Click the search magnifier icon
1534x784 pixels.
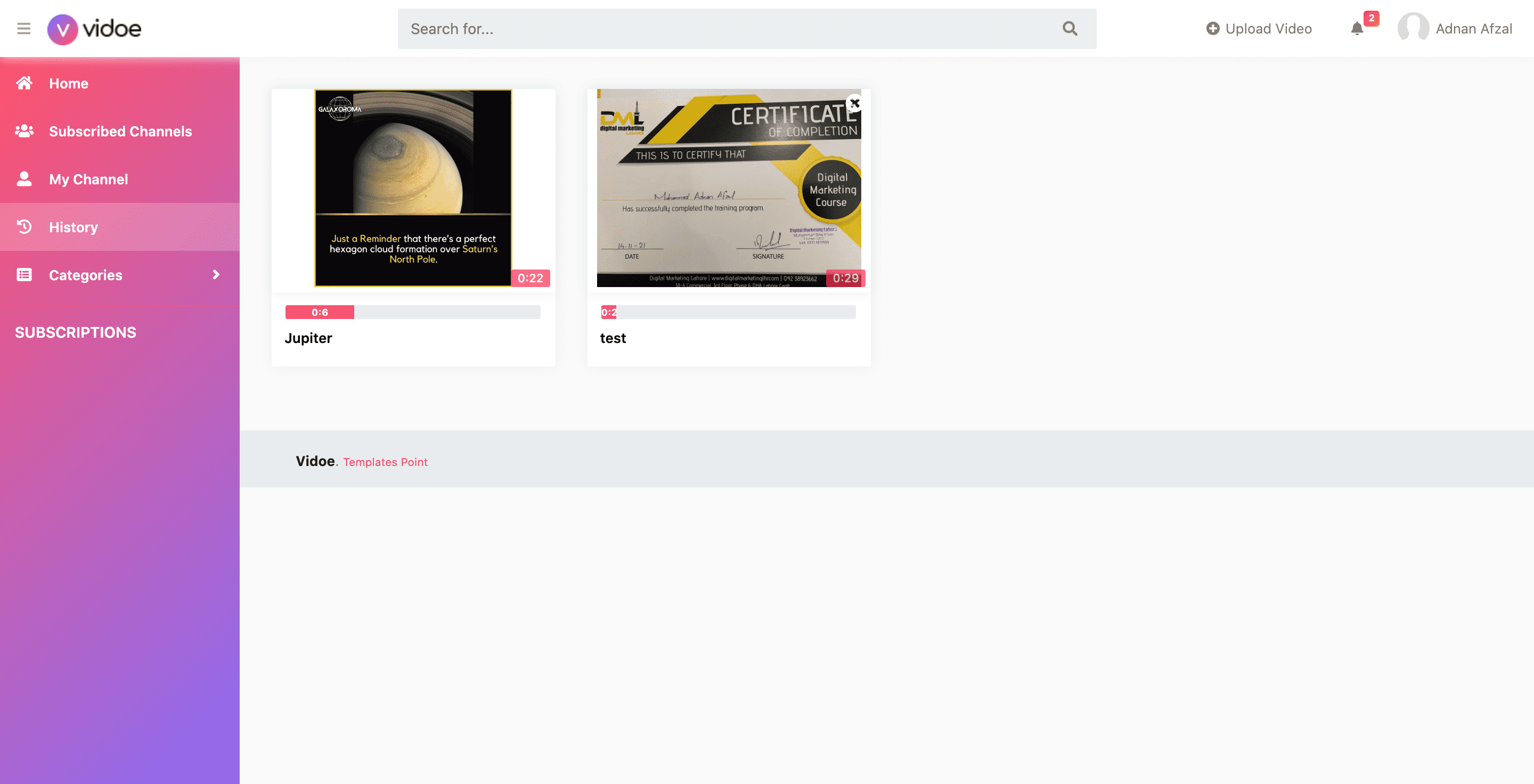click(x=1070, y=29)
